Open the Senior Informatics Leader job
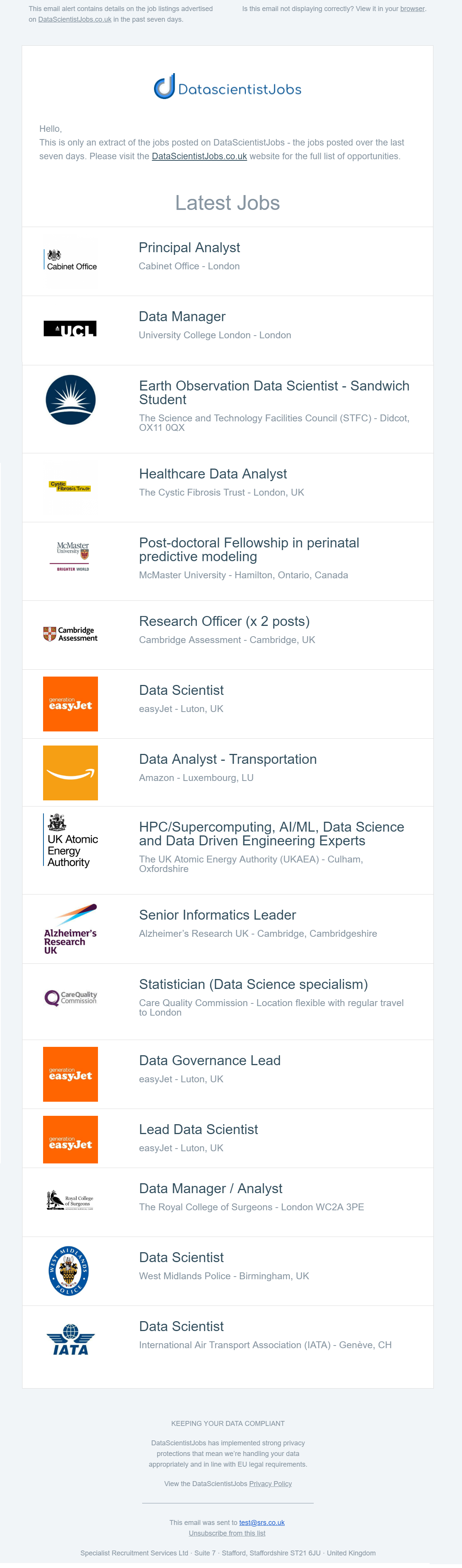 click(217, 915)
